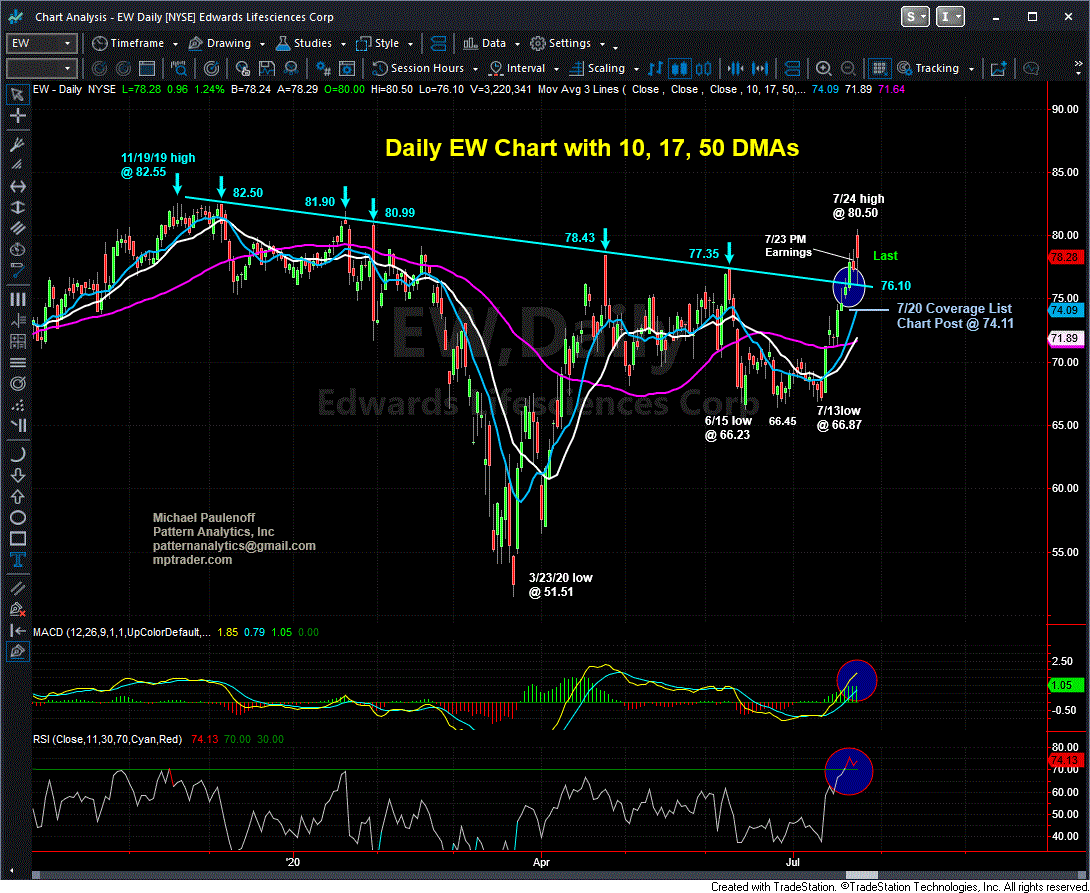Select the crosshair cursor tool

(17, 115)
